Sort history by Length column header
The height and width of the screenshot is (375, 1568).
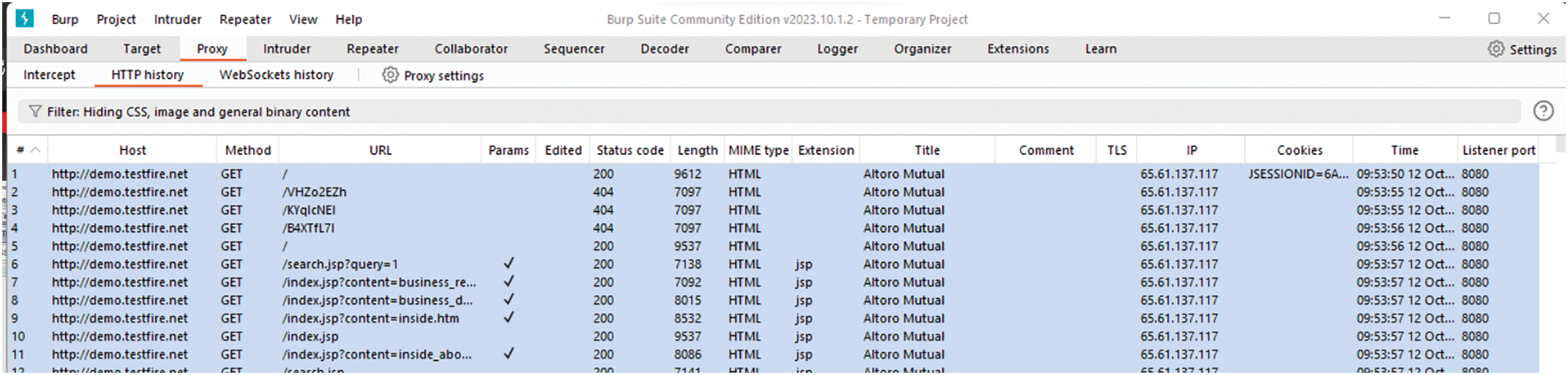[697, 150]
